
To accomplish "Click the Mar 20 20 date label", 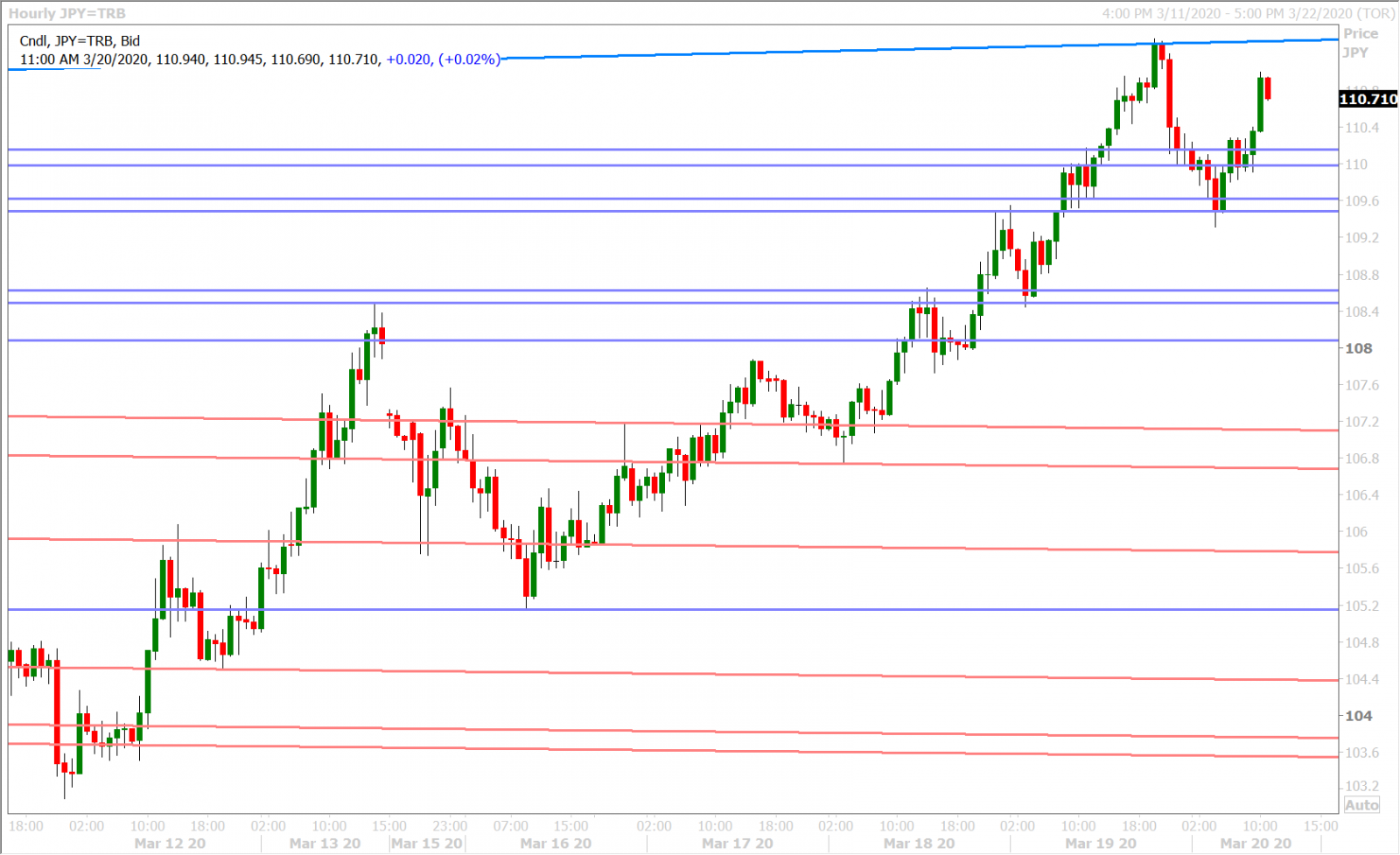I will tap(1256, 844).
